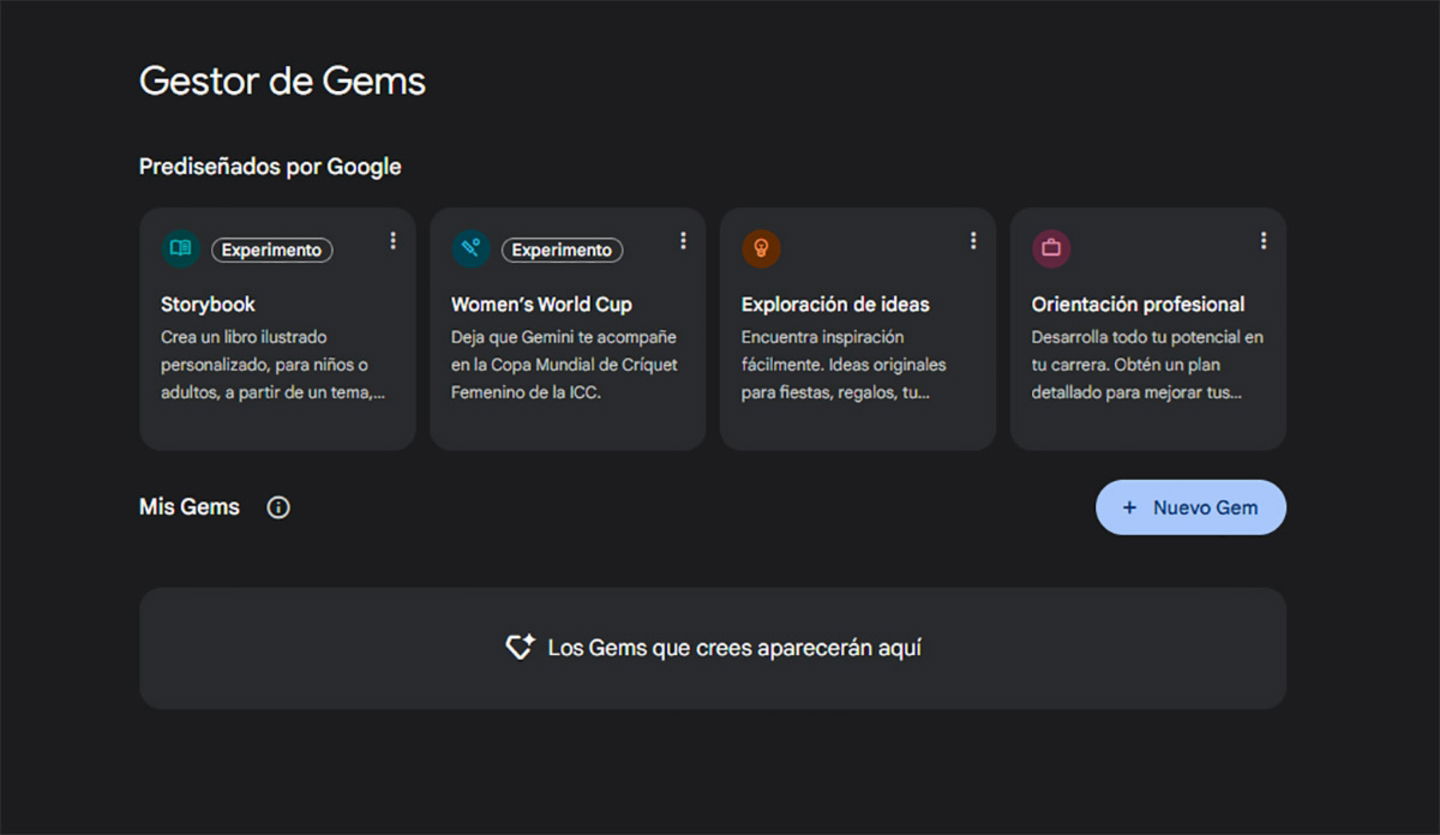Open the Orientación profesional Gem title
The height and width of the screenshot is (835, 1440).
1138,304
